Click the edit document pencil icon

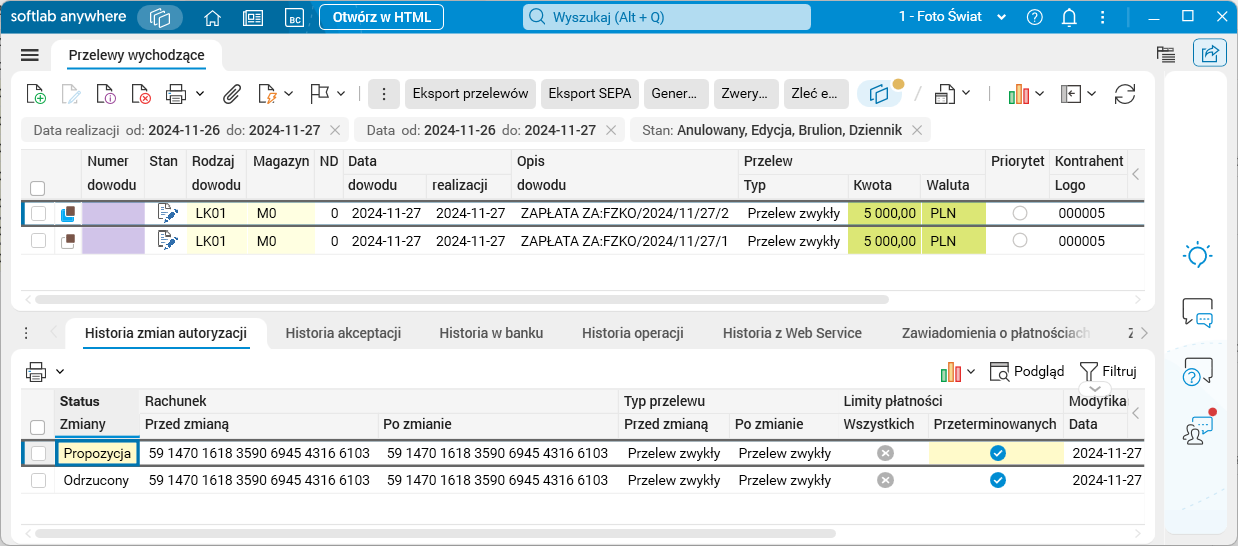tap(71, 94)
